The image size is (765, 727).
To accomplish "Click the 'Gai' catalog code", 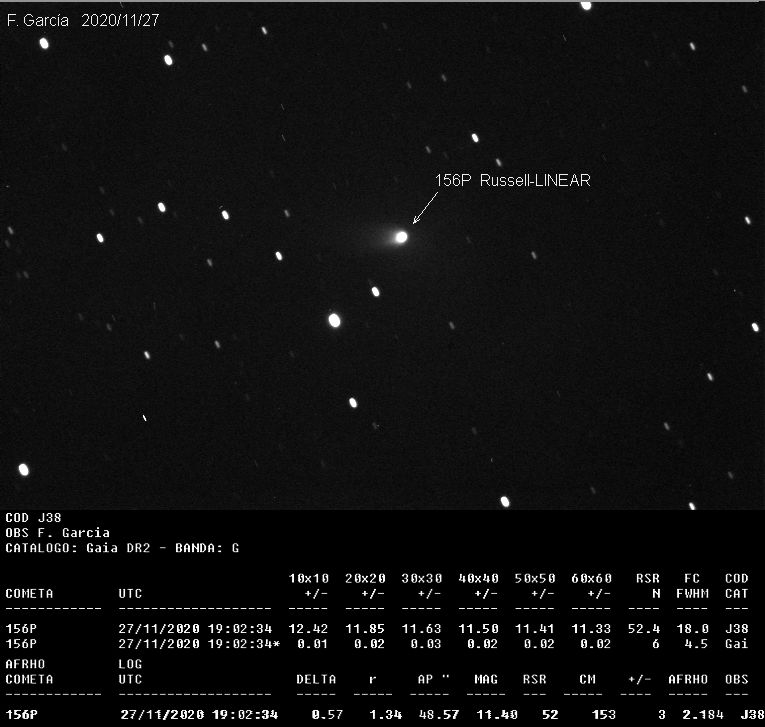I will pos(737,644).
